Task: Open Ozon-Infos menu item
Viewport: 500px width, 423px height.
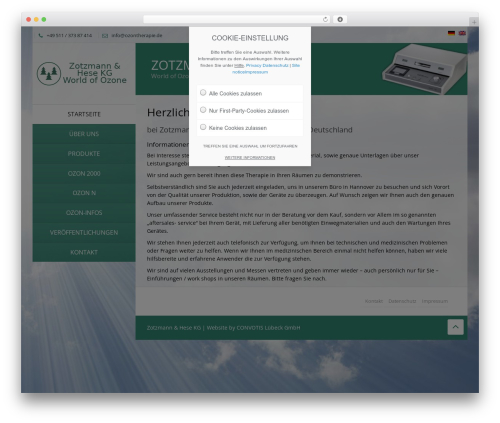Action: click(84, 213)
